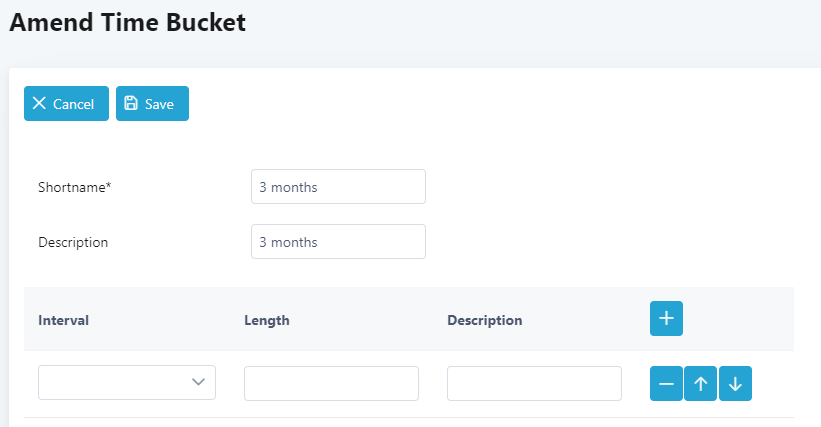Move the interval row down
The height and width of the screenshot is (427, 821).
tap(735, 384)
